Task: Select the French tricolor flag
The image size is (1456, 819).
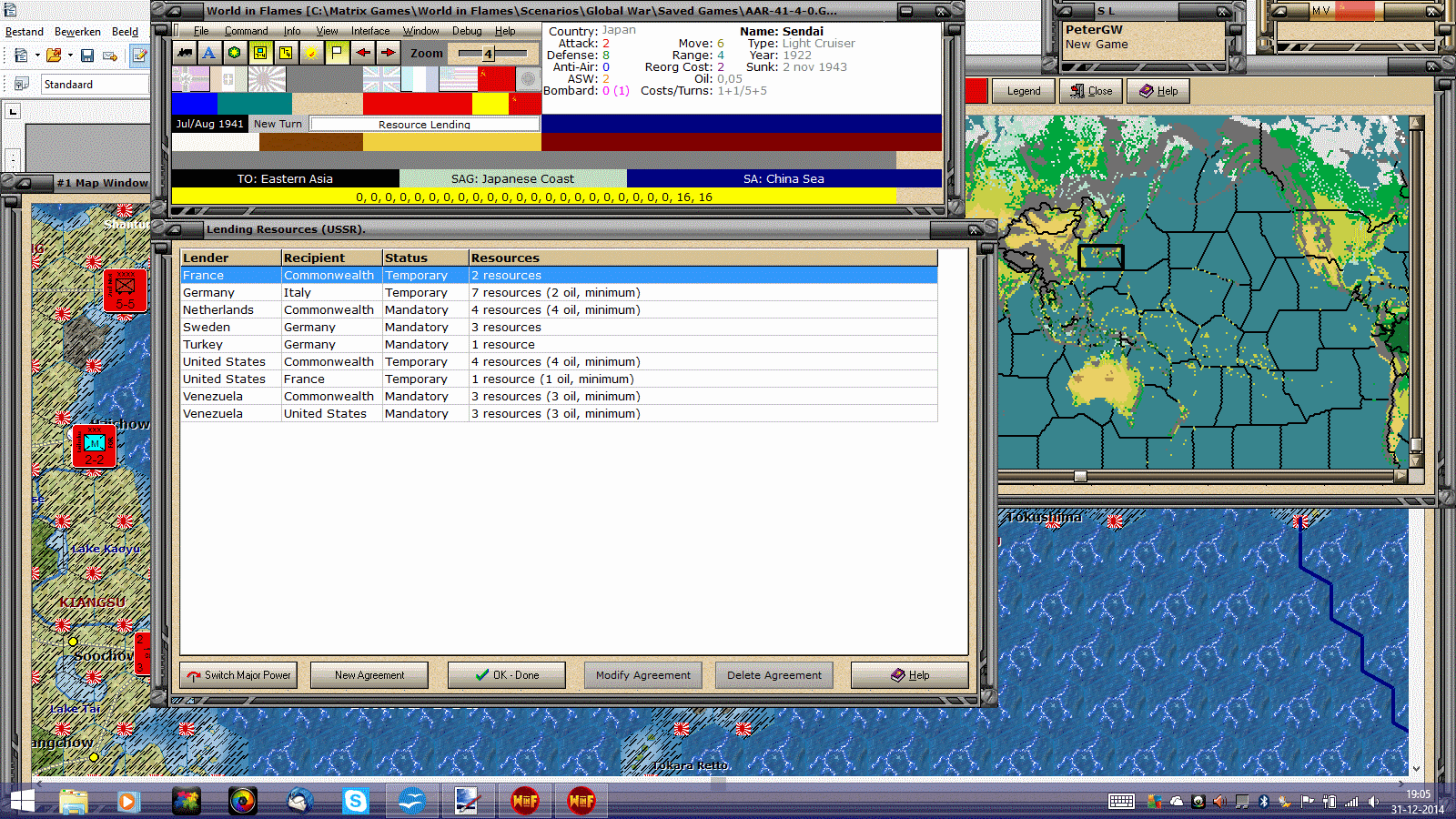Action: (420, 79)
